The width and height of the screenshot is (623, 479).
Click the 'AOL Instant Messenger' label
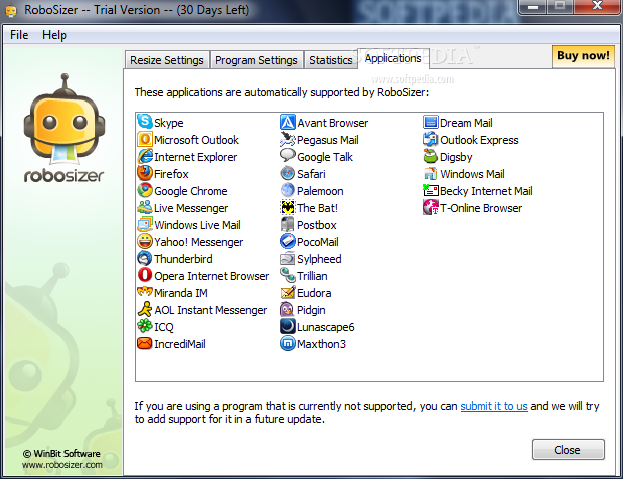(x=211, y=310)
